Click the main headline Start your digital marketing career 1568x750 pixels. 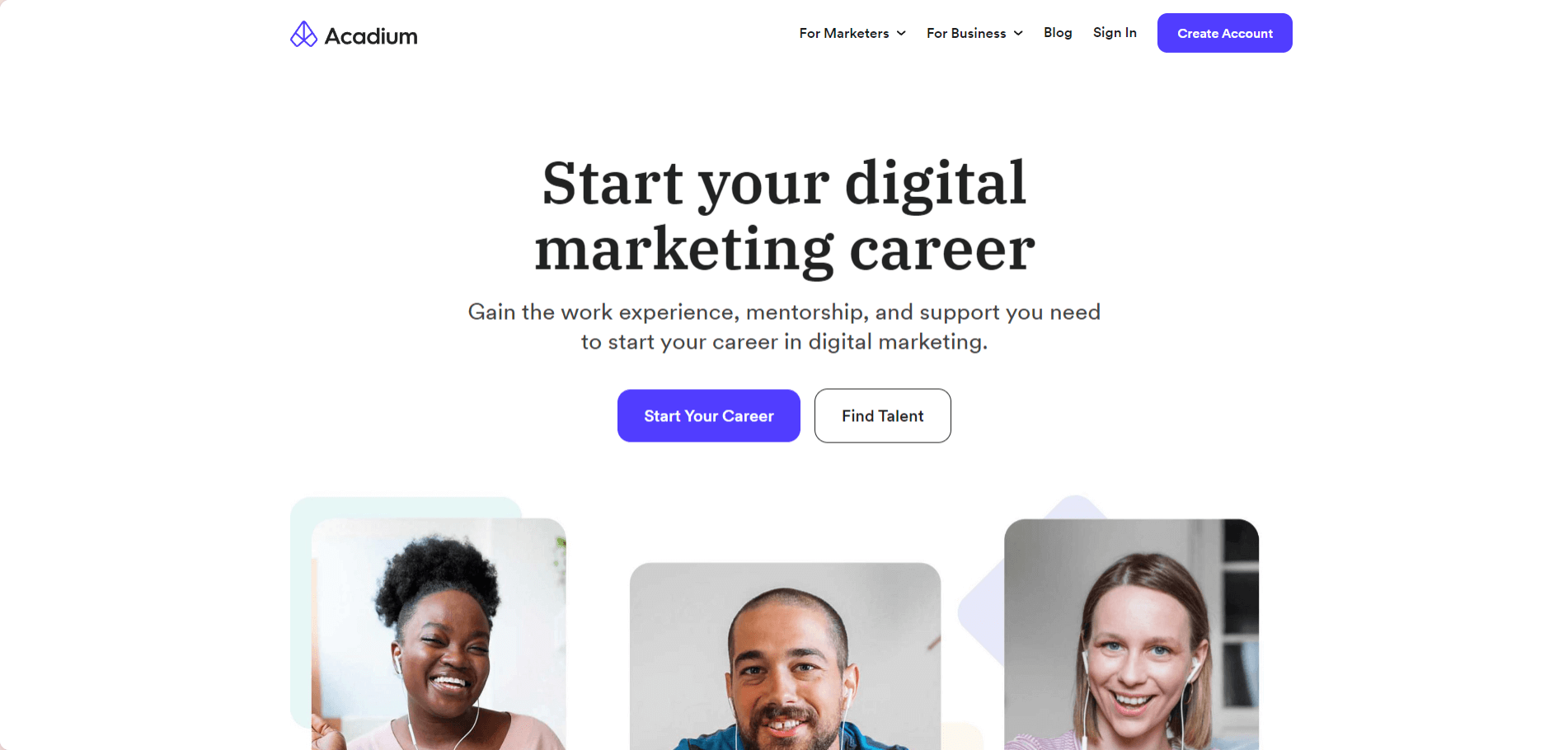(x=784, y=216)
